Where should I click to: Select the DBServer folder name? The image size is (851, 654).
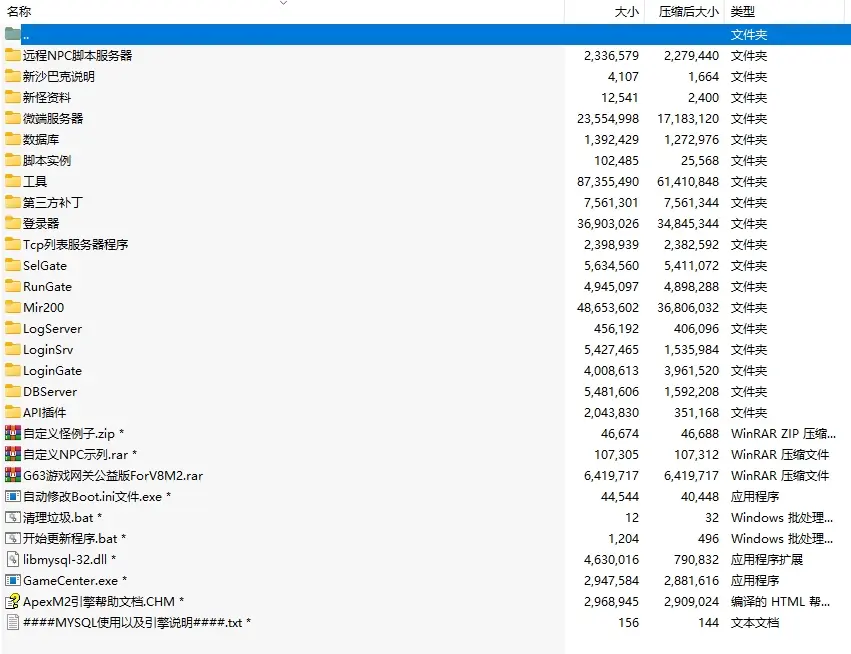(x=50, y=391)
